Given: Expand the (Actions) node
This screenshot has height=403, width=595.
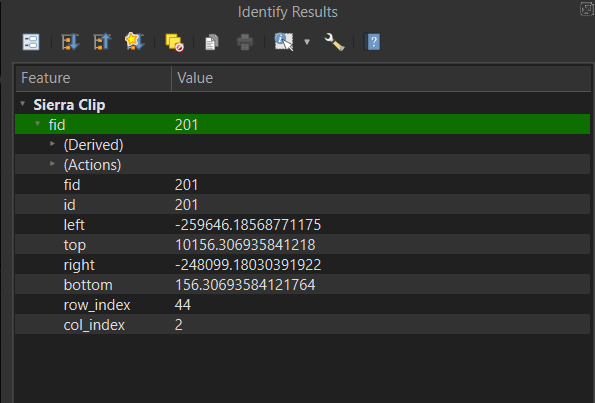Looking at the screenshot, I should click(x=52, y=164).
